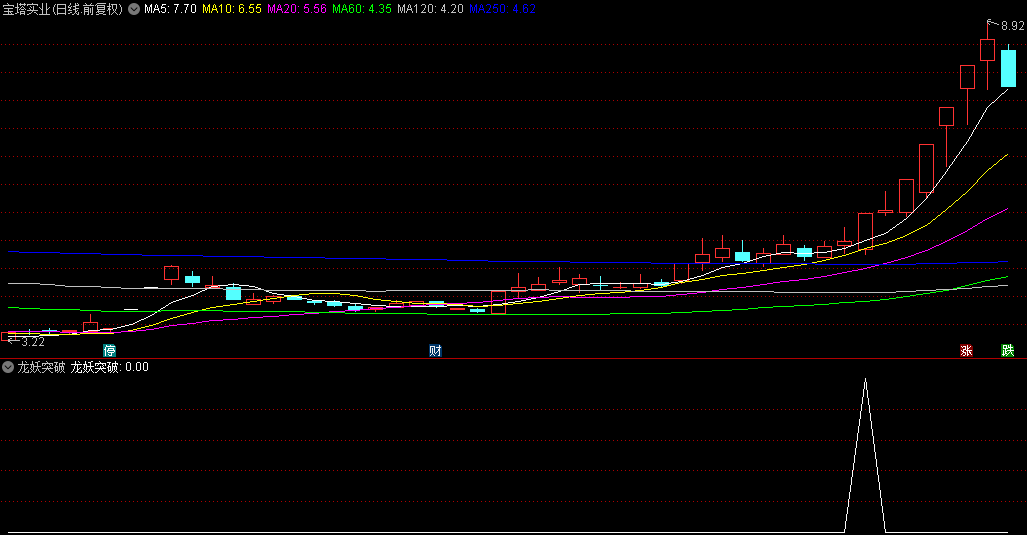
Task: Click the 8.92 high price label
Action: click(1013, 26)
